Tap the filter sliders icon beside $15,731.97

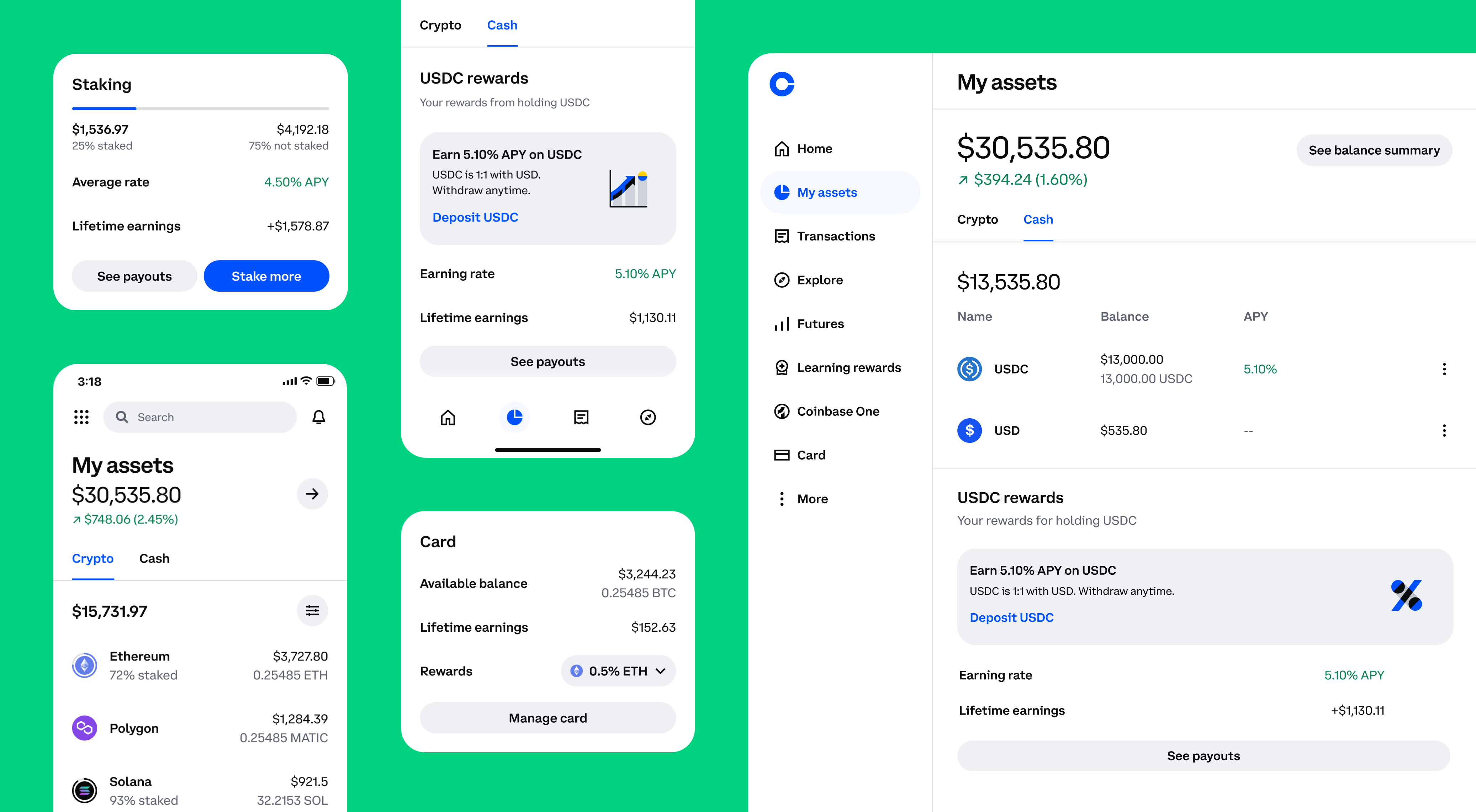coord(312,611)
